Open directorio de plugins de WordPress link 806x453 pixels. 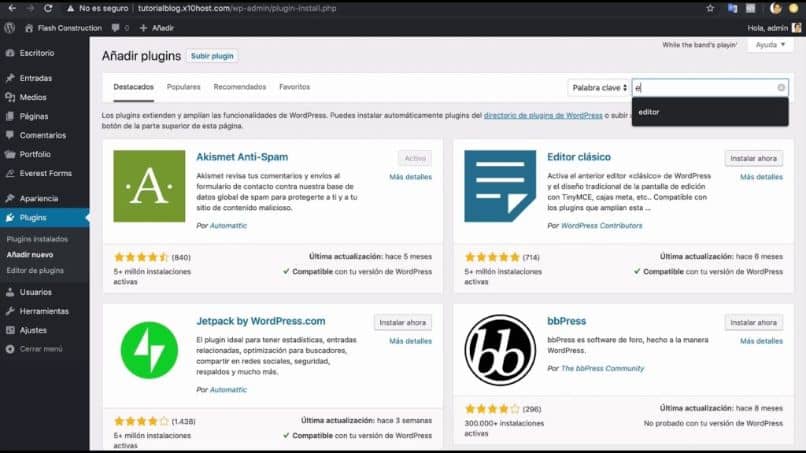543,115
